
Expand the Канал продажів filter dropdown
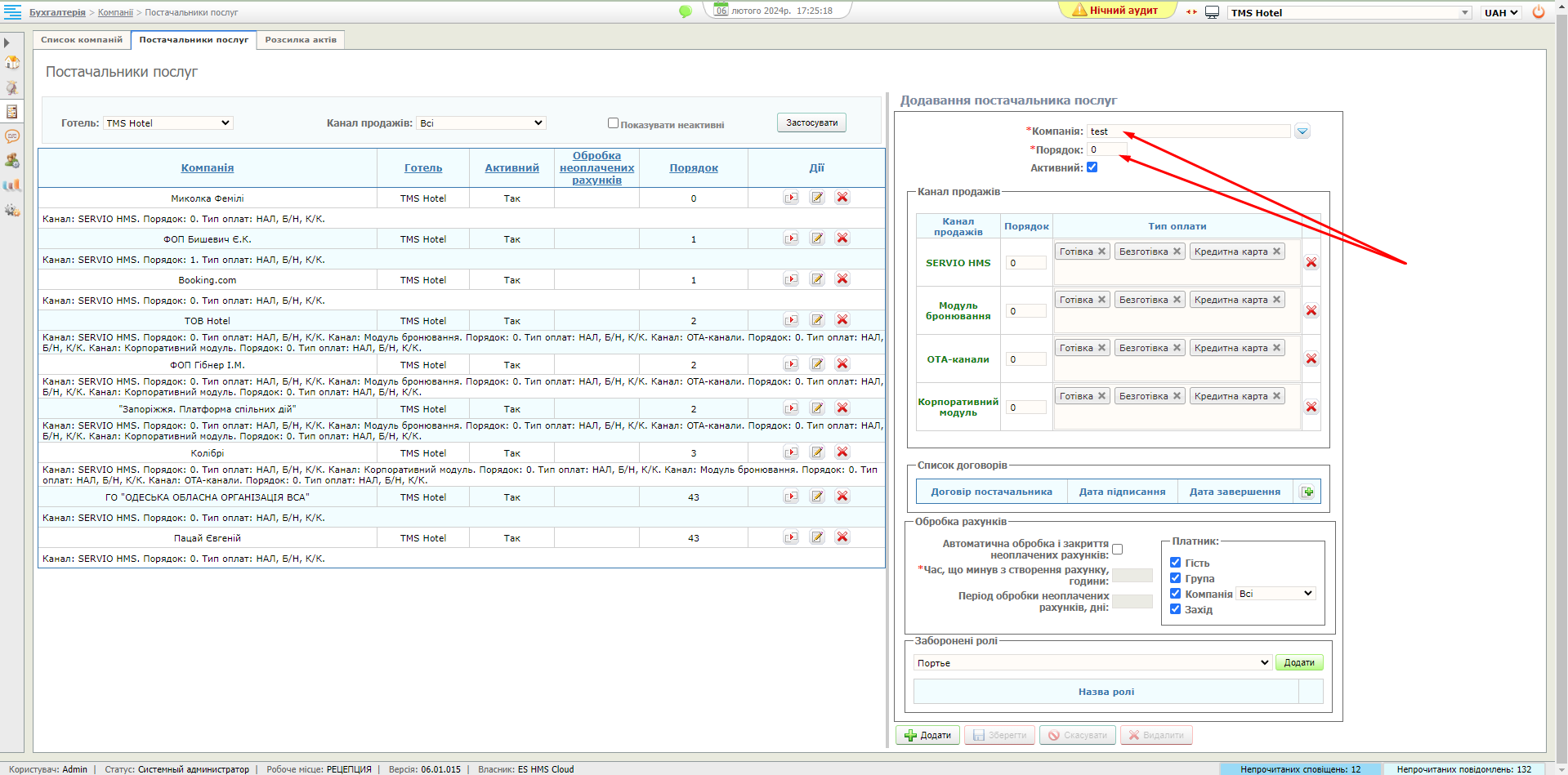[x=480, y=123]
